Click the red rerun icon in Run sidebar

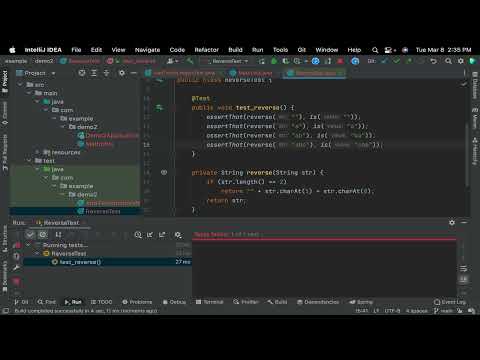click(17, 245)
